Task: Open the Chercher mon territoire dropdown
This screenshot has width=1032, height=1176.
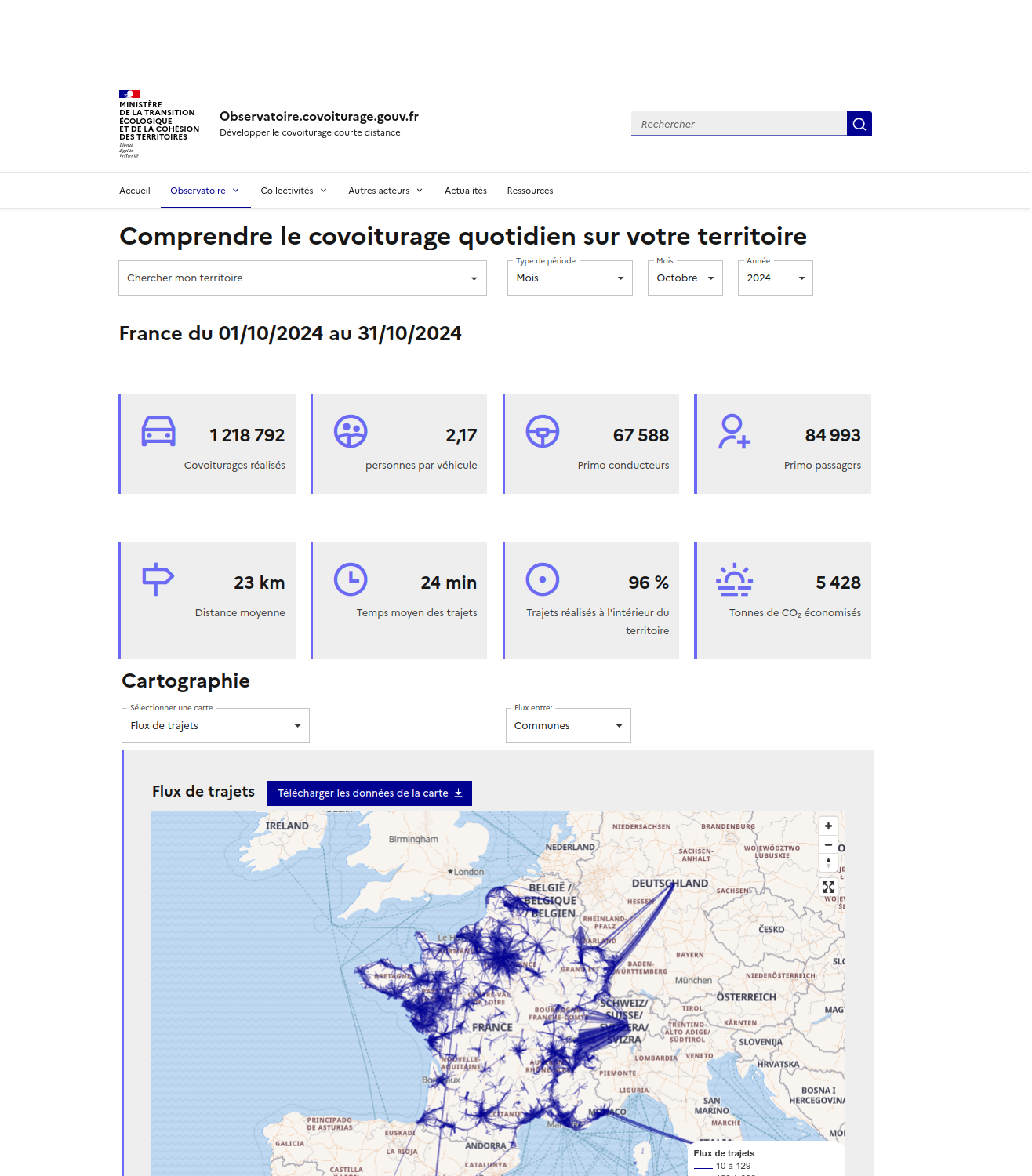Action: click(x=302, y=278)
